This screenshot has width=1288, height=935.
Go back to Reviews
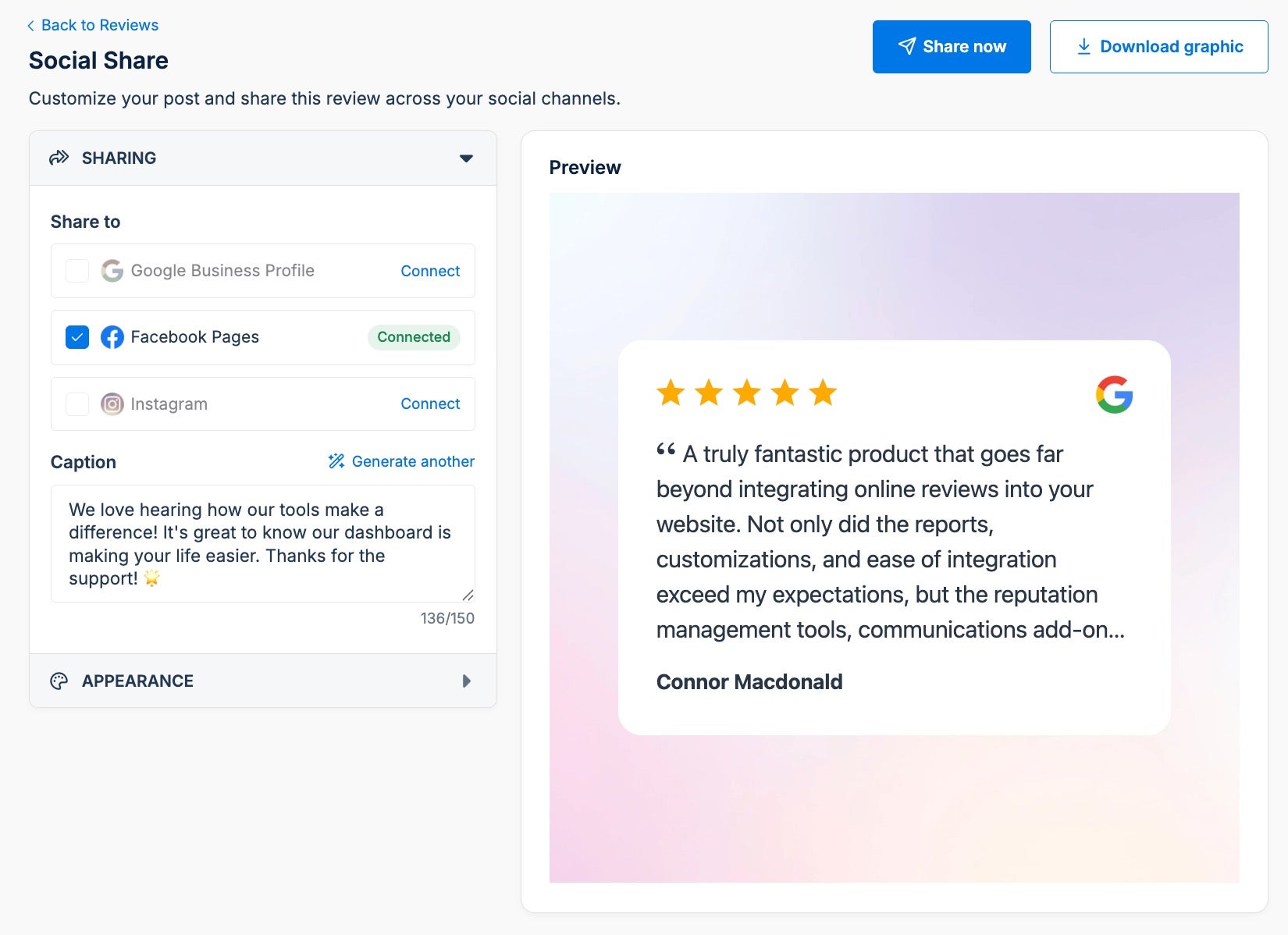pyautogui.click(x=92, y=25)
